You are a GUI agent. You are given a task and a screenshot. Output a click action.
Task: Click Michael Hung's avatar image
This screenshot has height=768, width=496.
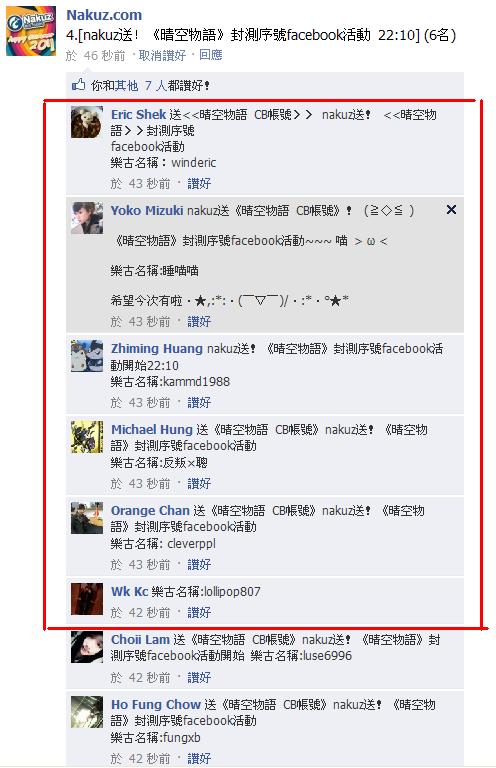click(87, 437)
